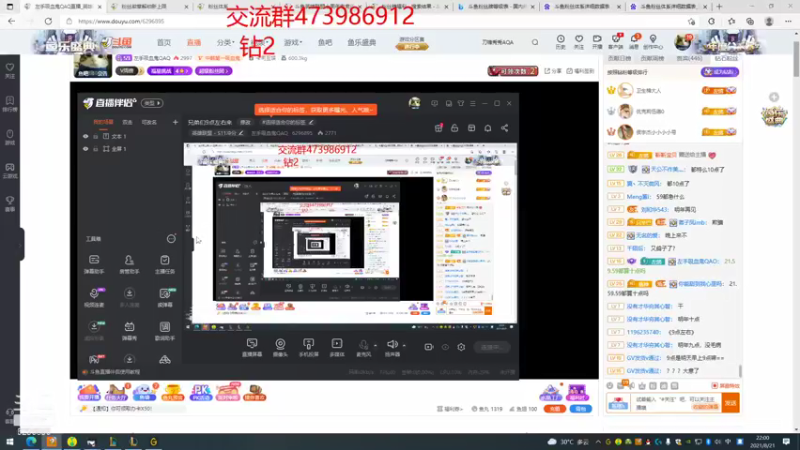Open Edge from the Windows taskbar
Image resolution: width=800 pixels, height=450 pixels.
(x=31, y=442)
